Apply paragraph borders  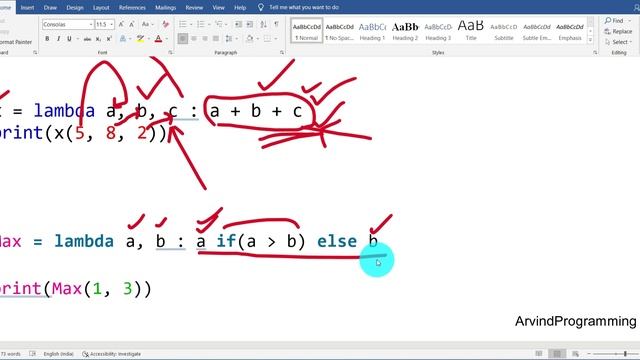[x=267, y=39]
